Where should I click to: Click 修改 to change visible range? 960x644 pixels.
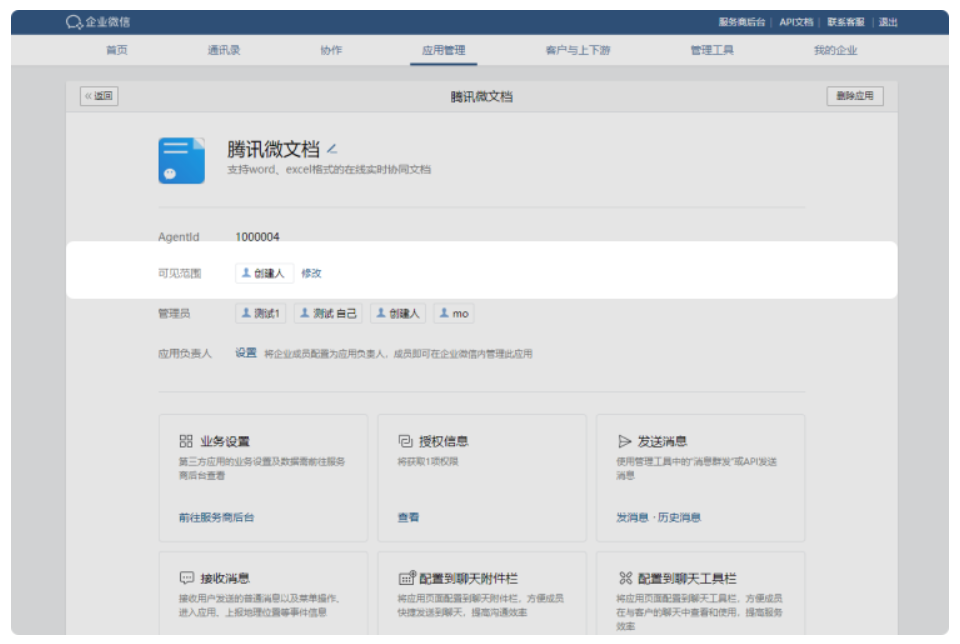coord(311,273)
